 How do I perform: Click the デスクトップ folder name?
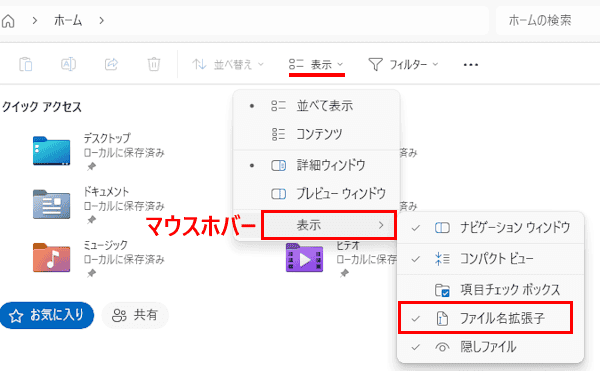[x=107, y=138]
